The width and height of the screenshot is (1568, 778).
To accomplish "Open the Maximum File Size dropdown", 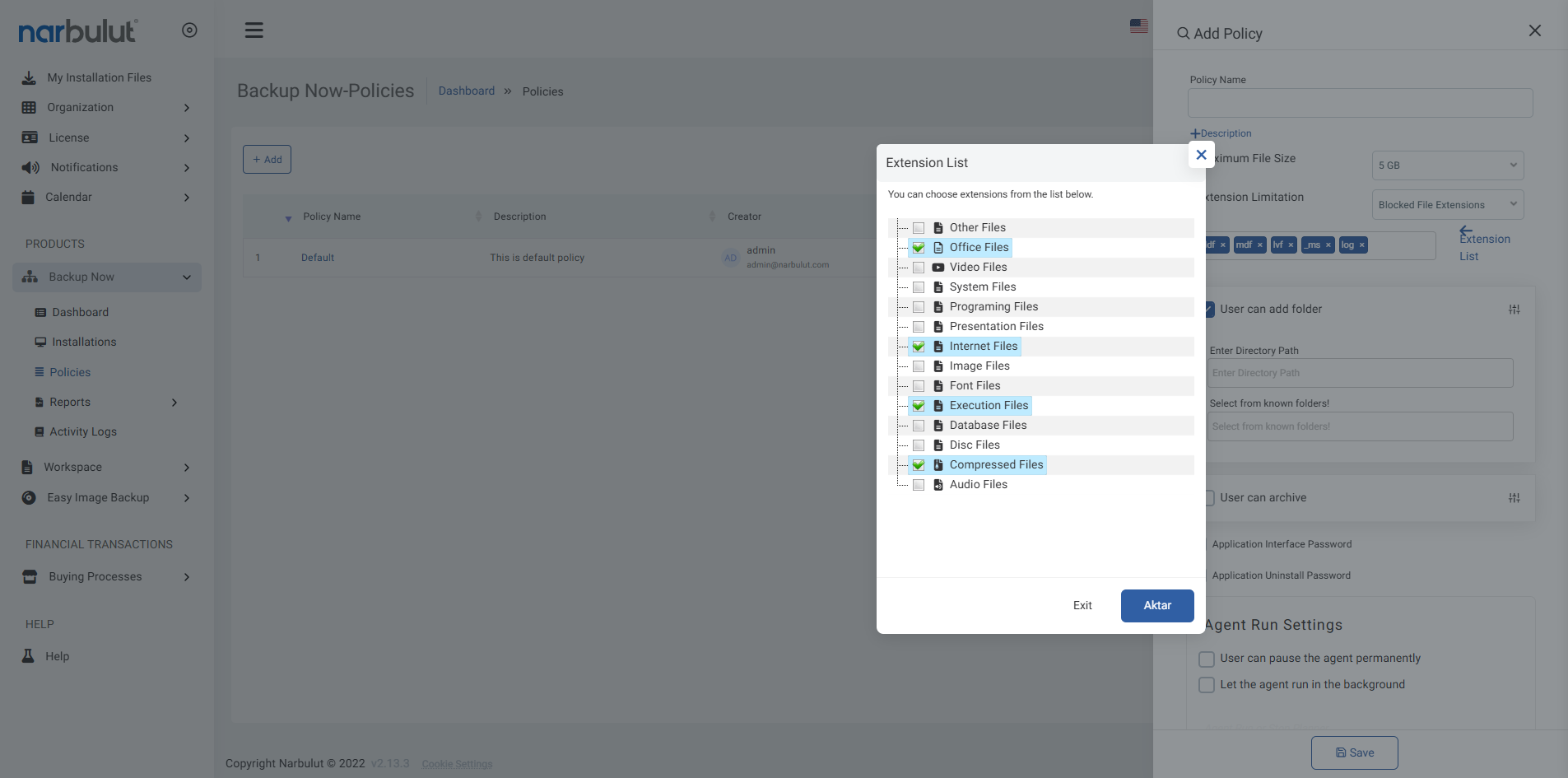I will point(1447,165).
